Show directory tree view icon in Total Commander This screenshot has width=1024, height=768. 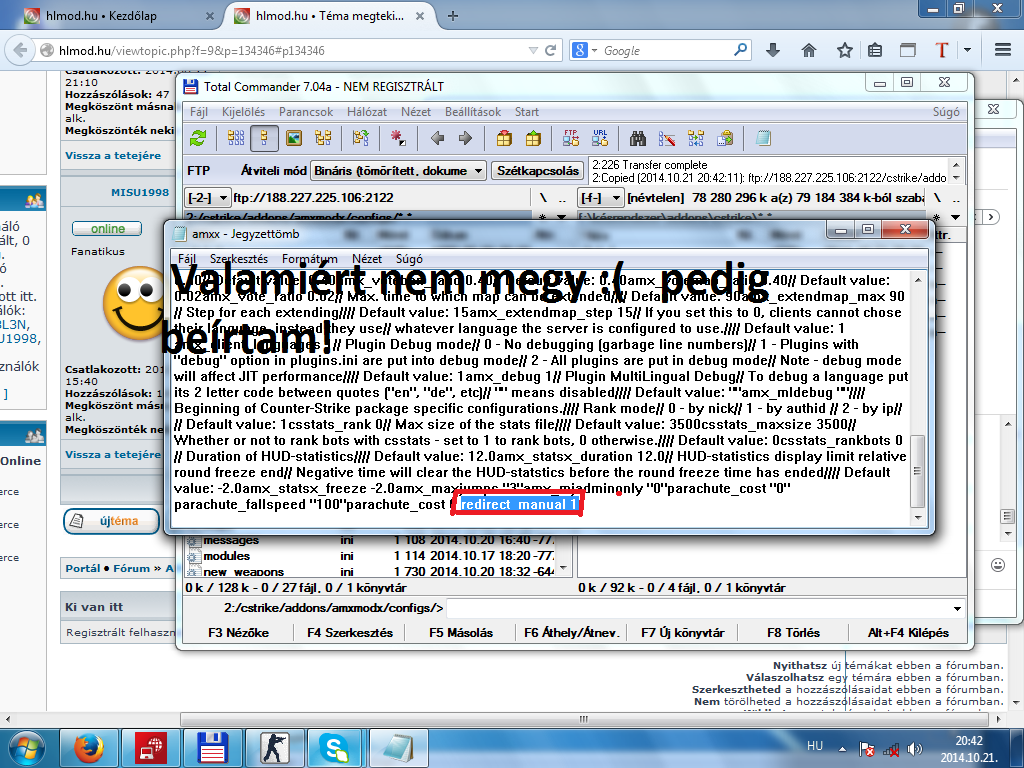323,138
